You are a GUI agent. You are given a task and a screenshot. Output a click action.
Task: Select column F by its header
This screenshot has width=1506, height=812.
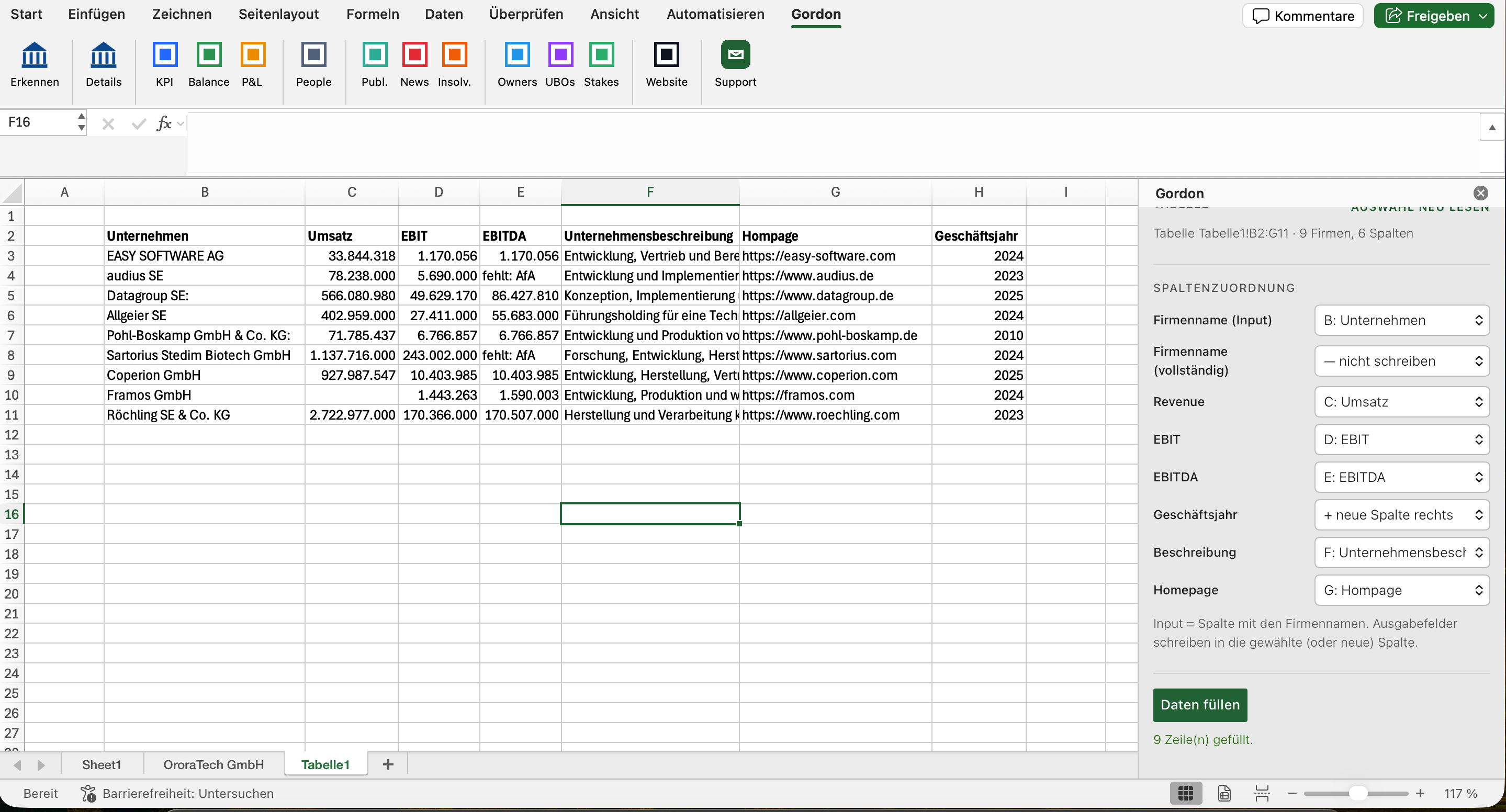649,191
